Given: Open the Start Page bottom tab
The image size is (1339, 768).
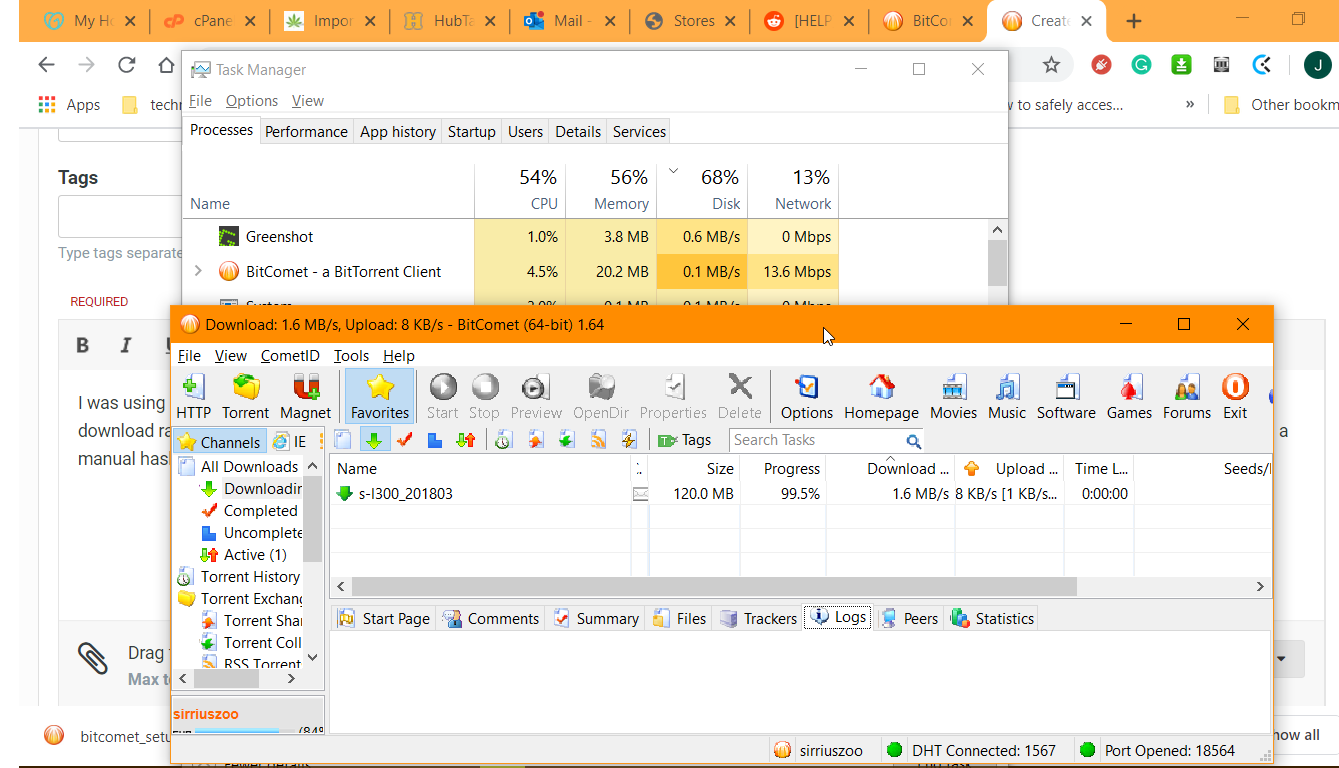Looking at the screenshot, I should pos(384,619).
